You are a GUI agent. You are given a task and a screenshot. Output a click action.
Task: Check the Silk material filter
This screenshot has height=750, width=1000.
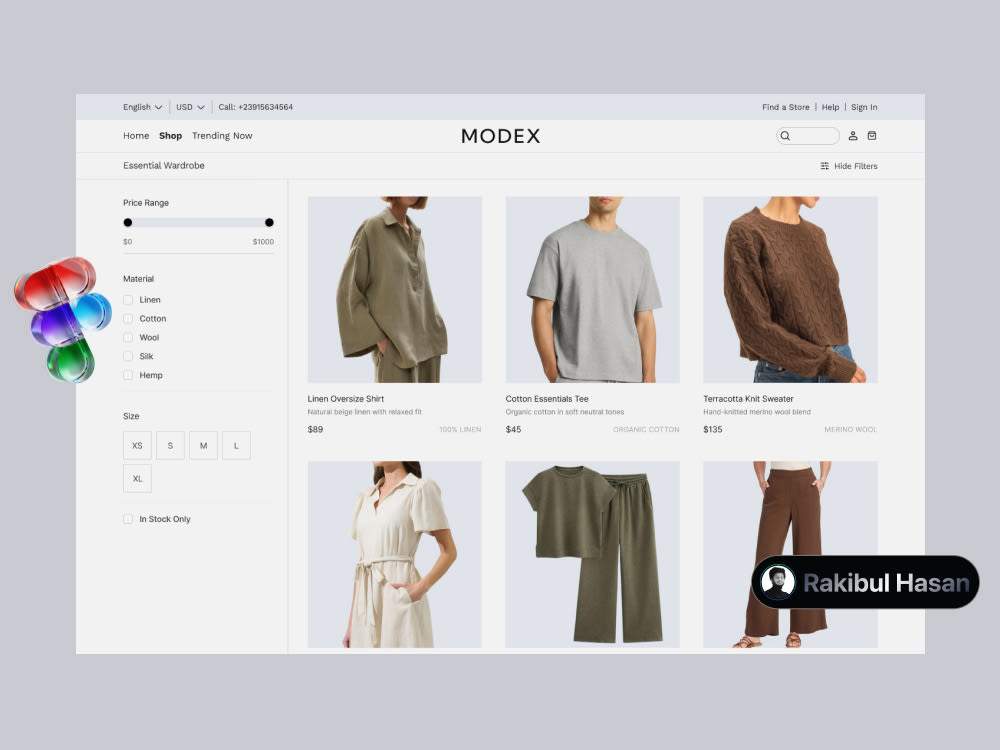pos(128,356)
